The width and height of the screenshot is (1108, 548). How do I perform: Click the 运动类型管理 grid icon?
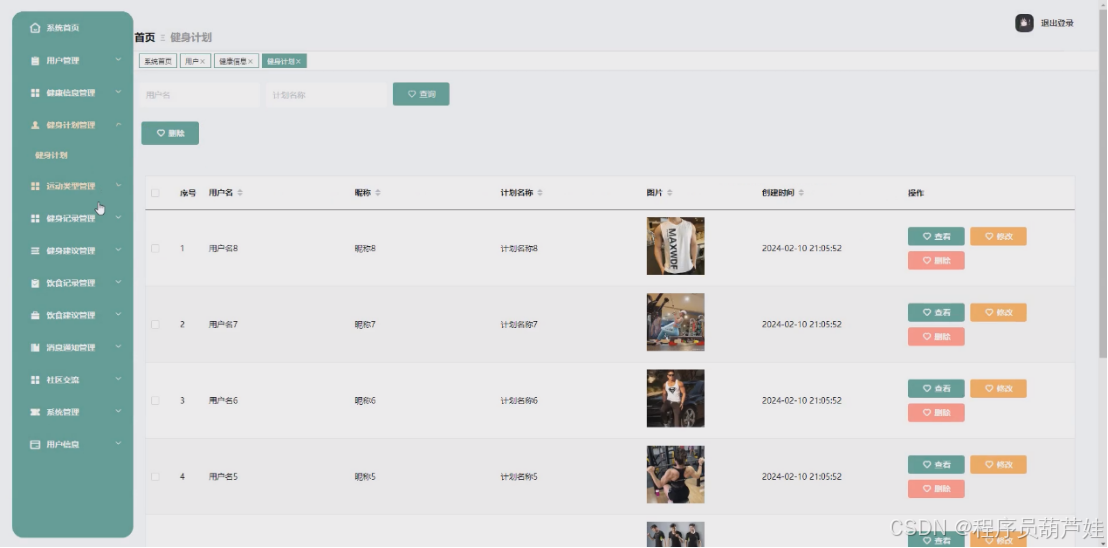tap(35, 186)
